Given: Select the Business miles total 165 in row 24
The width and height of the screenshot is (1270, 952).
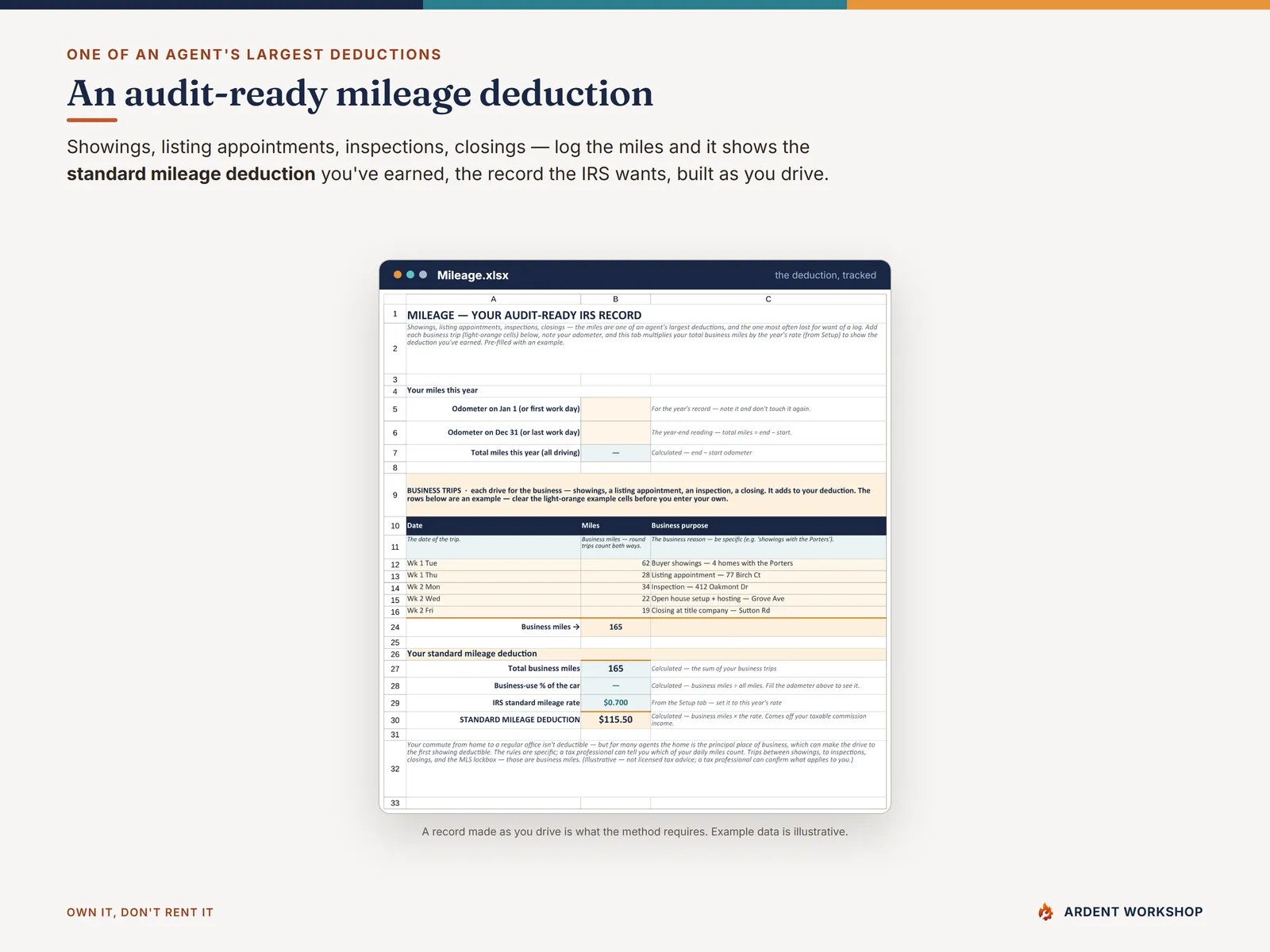Looking at the screenshot, I should pos(615,627).
